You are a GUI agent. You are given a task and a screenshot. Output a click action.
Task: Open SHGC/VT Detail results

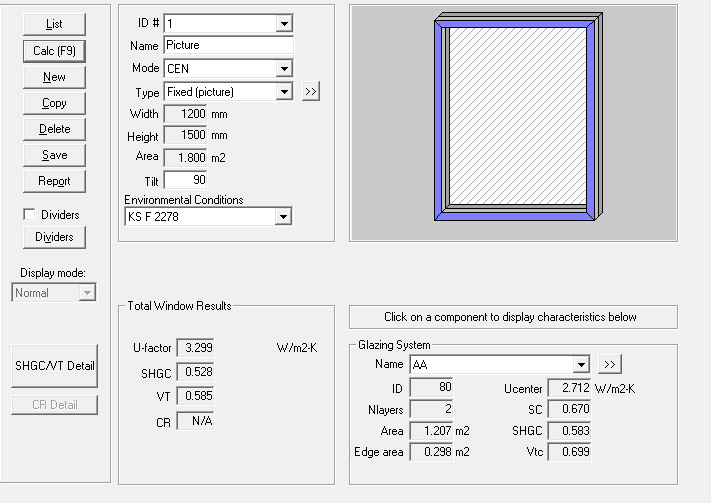point(55,366)
